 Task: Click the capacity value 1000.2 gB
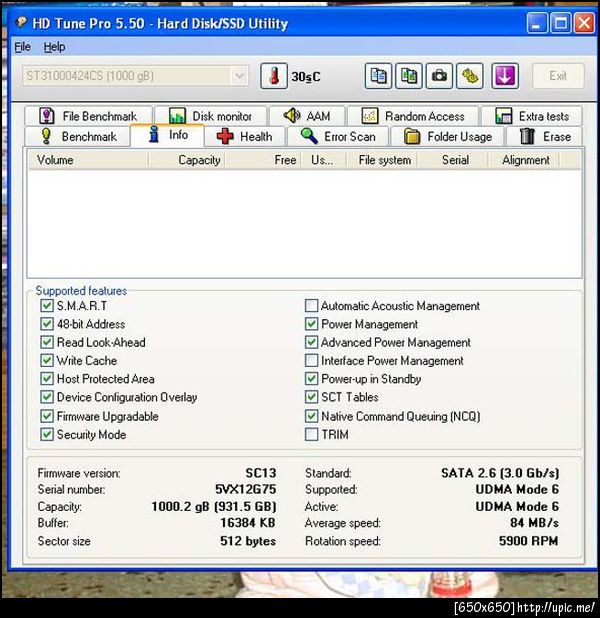(214, 506)
